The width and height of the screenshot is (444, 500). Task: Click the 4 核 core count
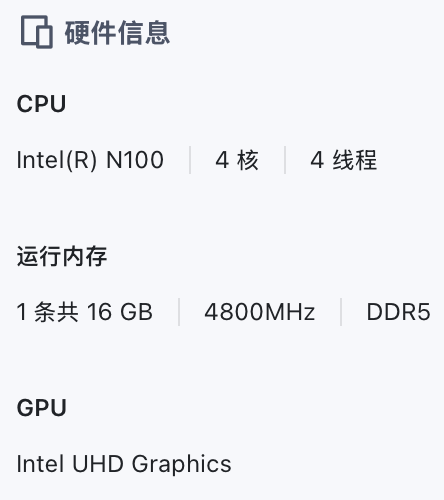pyautogui.click(x=237, y=160)
